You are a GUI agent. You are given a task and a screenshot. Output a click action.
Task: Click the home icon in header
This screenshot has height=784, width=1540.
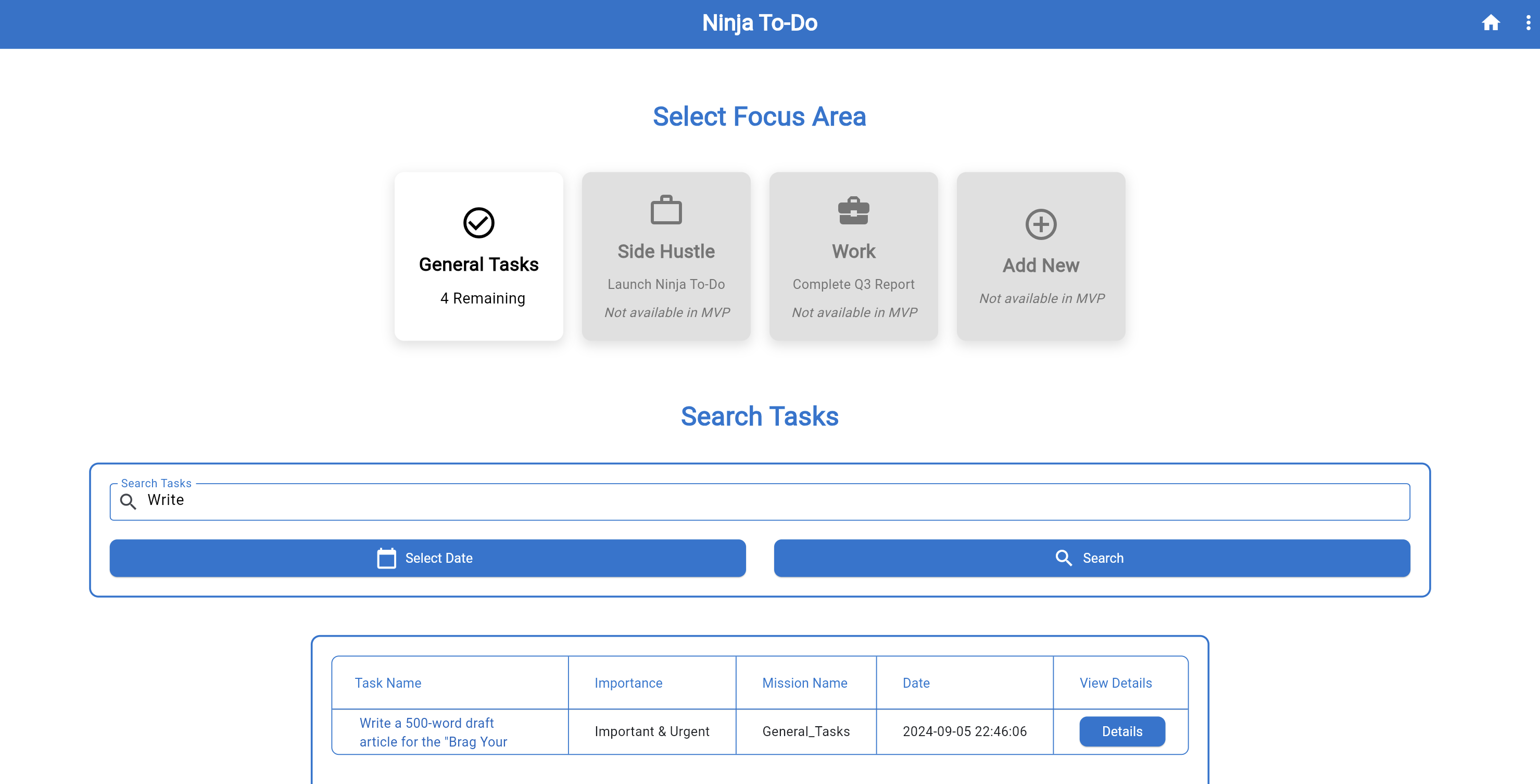coord(1490,23)
